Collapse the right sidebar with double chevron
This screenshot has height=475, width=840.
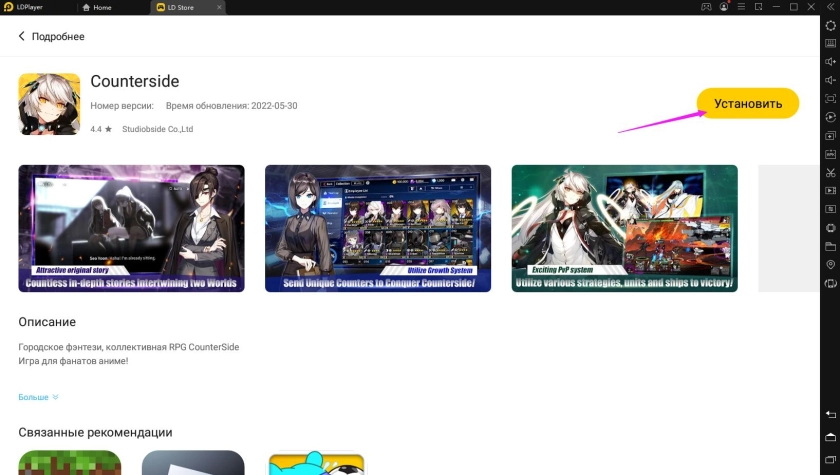tap(830, 7)
